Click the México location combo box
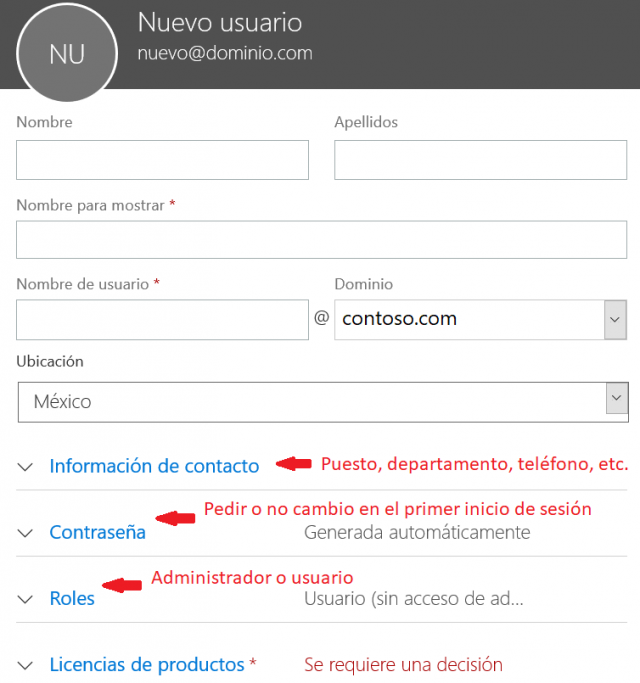The width and height of the screenshot is (640, 683). coord(323,402)
